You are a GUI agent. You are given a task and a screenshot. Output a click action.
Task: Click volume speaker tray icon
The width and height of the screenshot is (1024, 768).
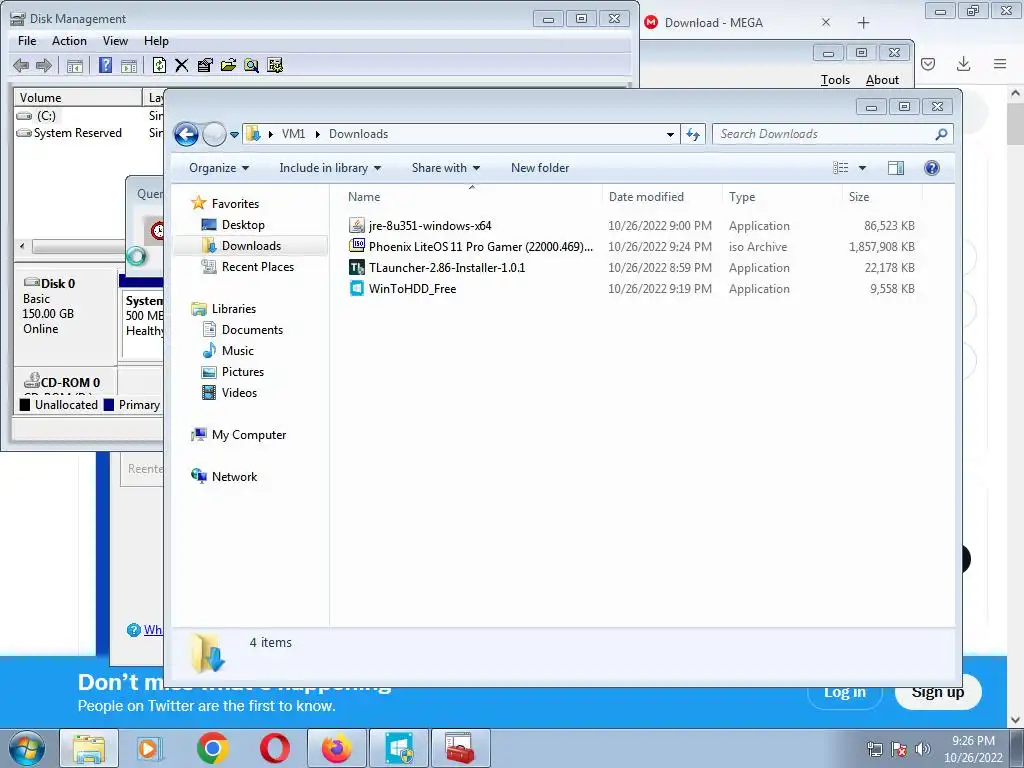(923, 749)
